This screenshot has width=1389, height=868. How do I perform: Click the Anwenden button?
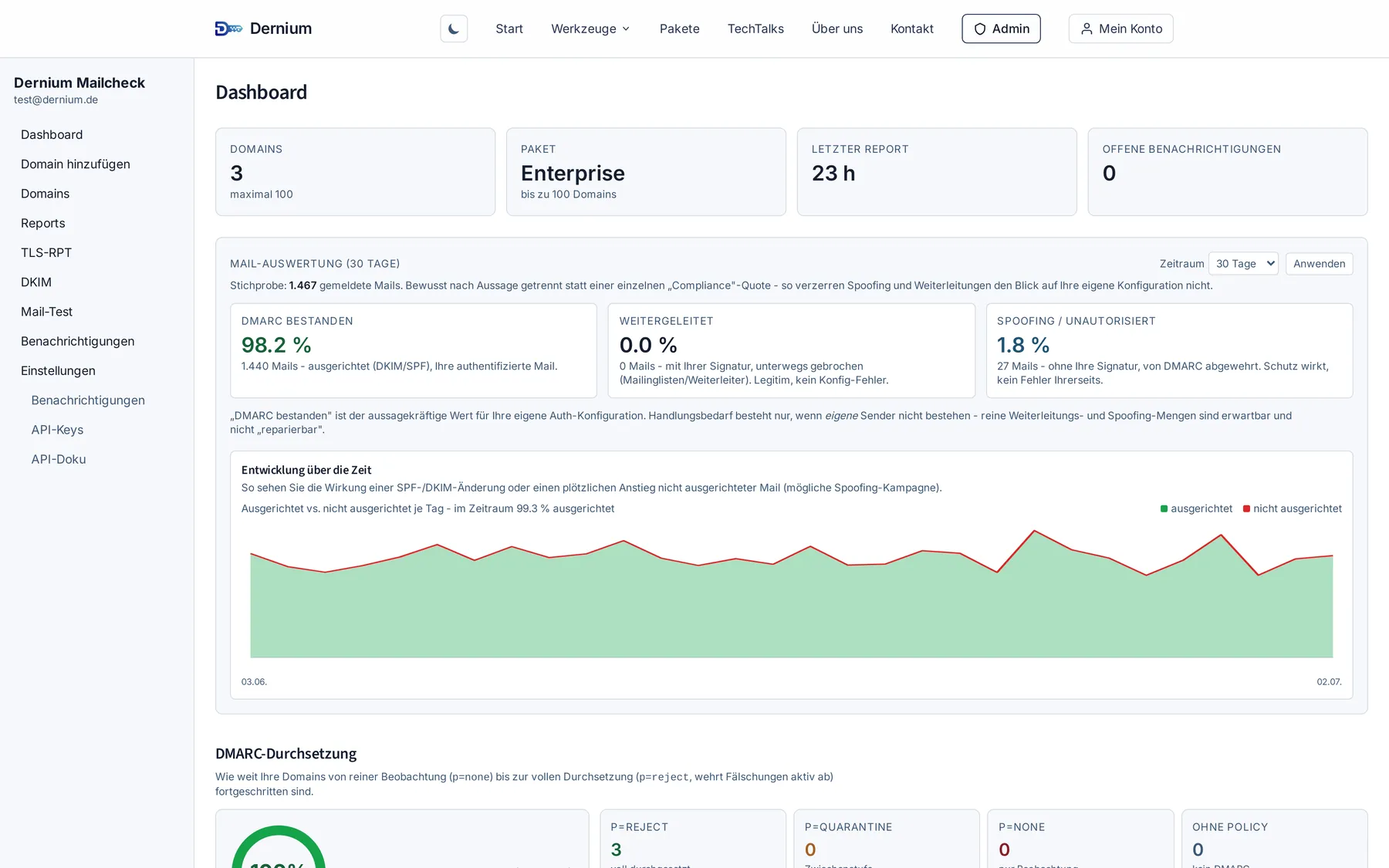tap(1319, 264)
